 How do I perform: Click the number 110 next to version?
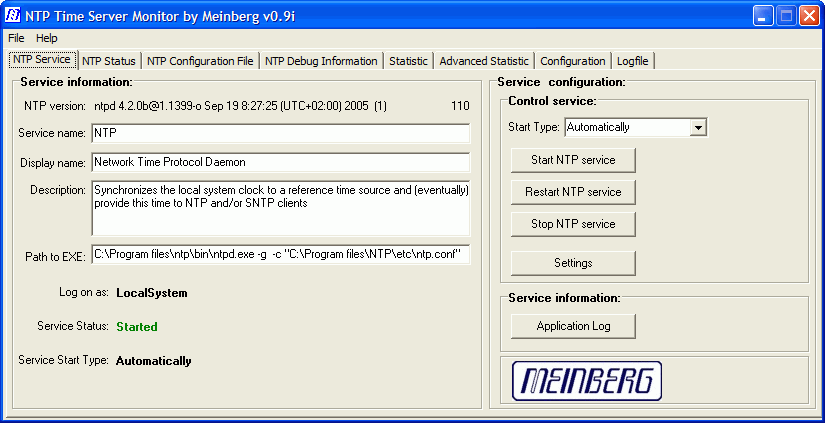click(x=460, y=106)
